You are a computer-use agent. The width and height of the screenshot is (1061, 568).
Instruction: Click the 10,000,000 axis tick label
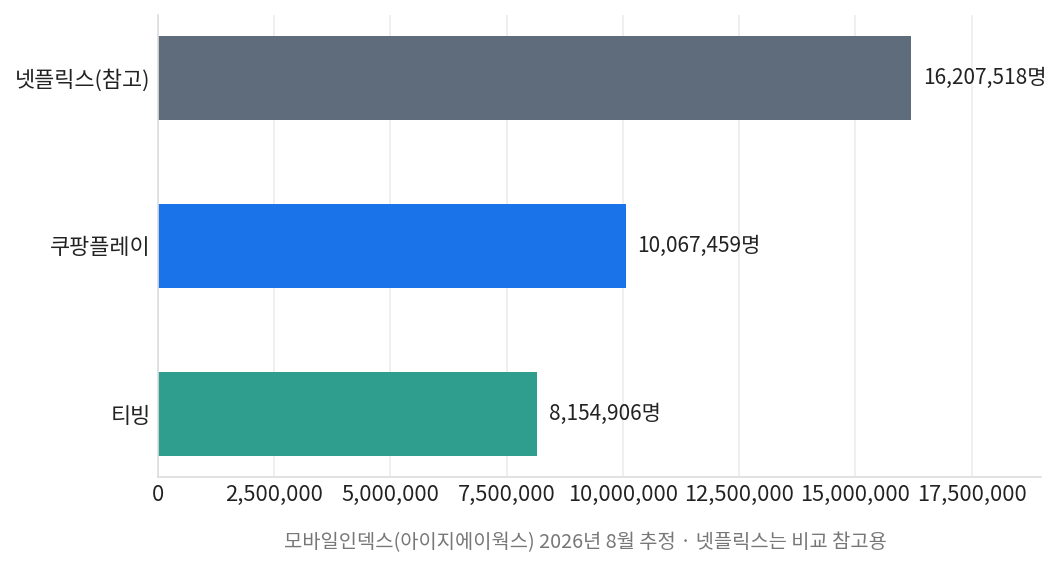click(x=623, y=494)
